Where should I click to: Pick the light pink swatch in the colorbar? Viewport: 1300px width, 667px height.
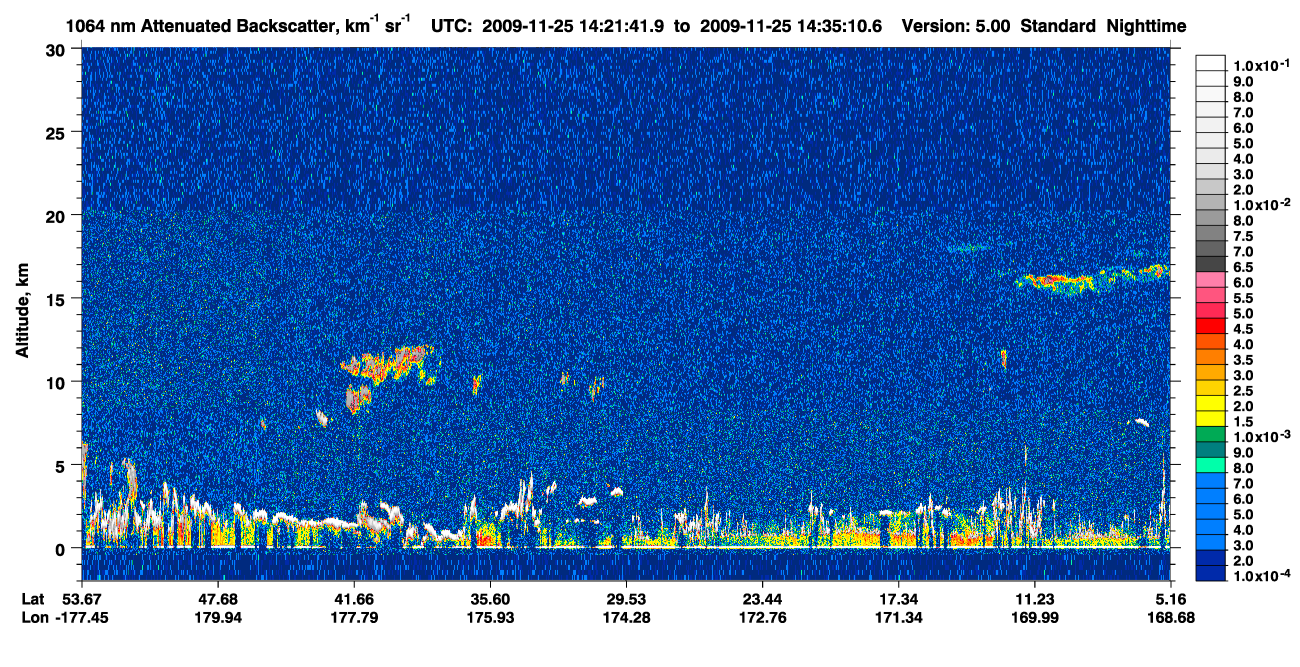click(1210, 279)
